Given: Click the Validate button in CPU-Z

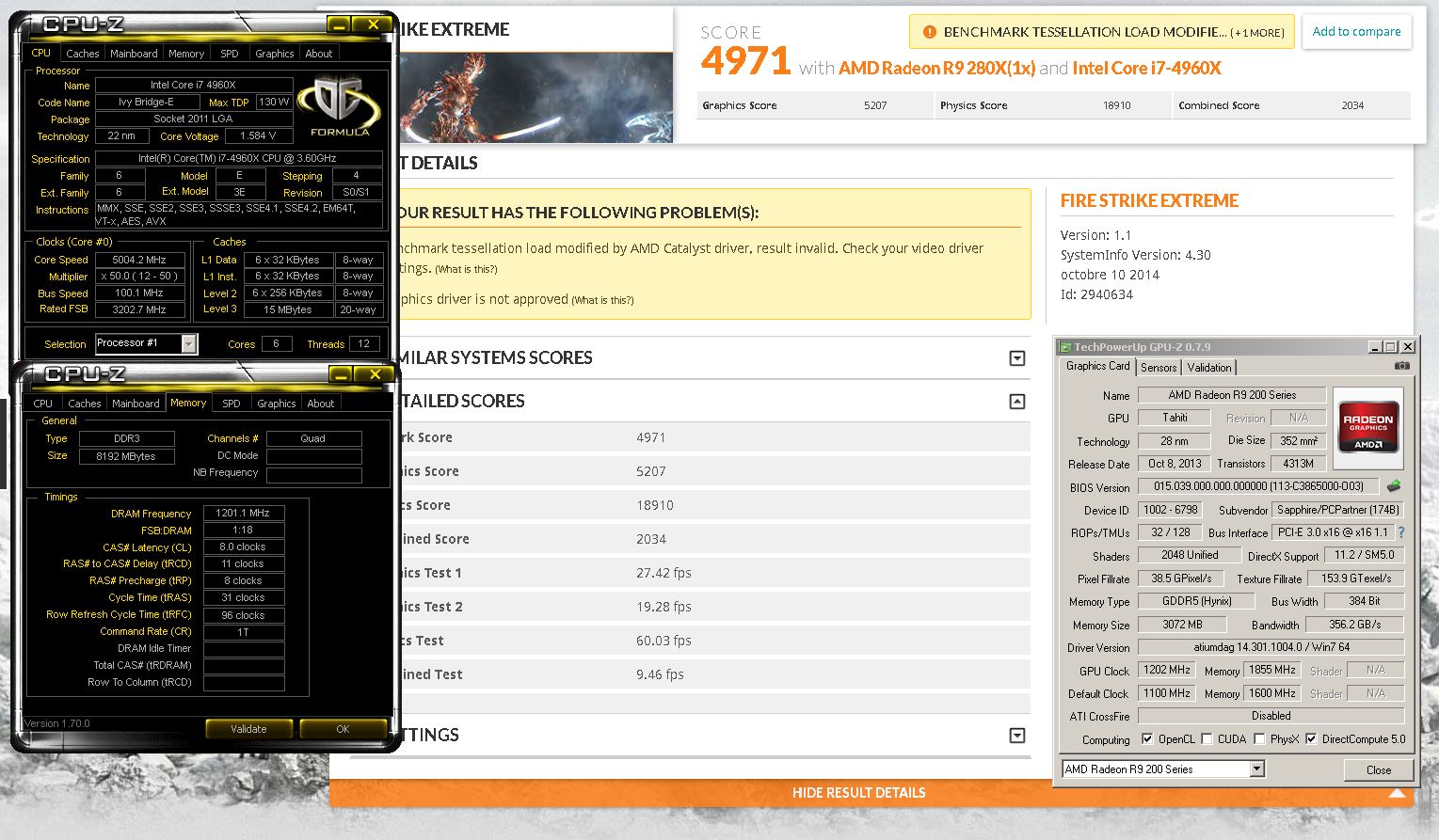Looking at the screenshot, I should 248,729.
